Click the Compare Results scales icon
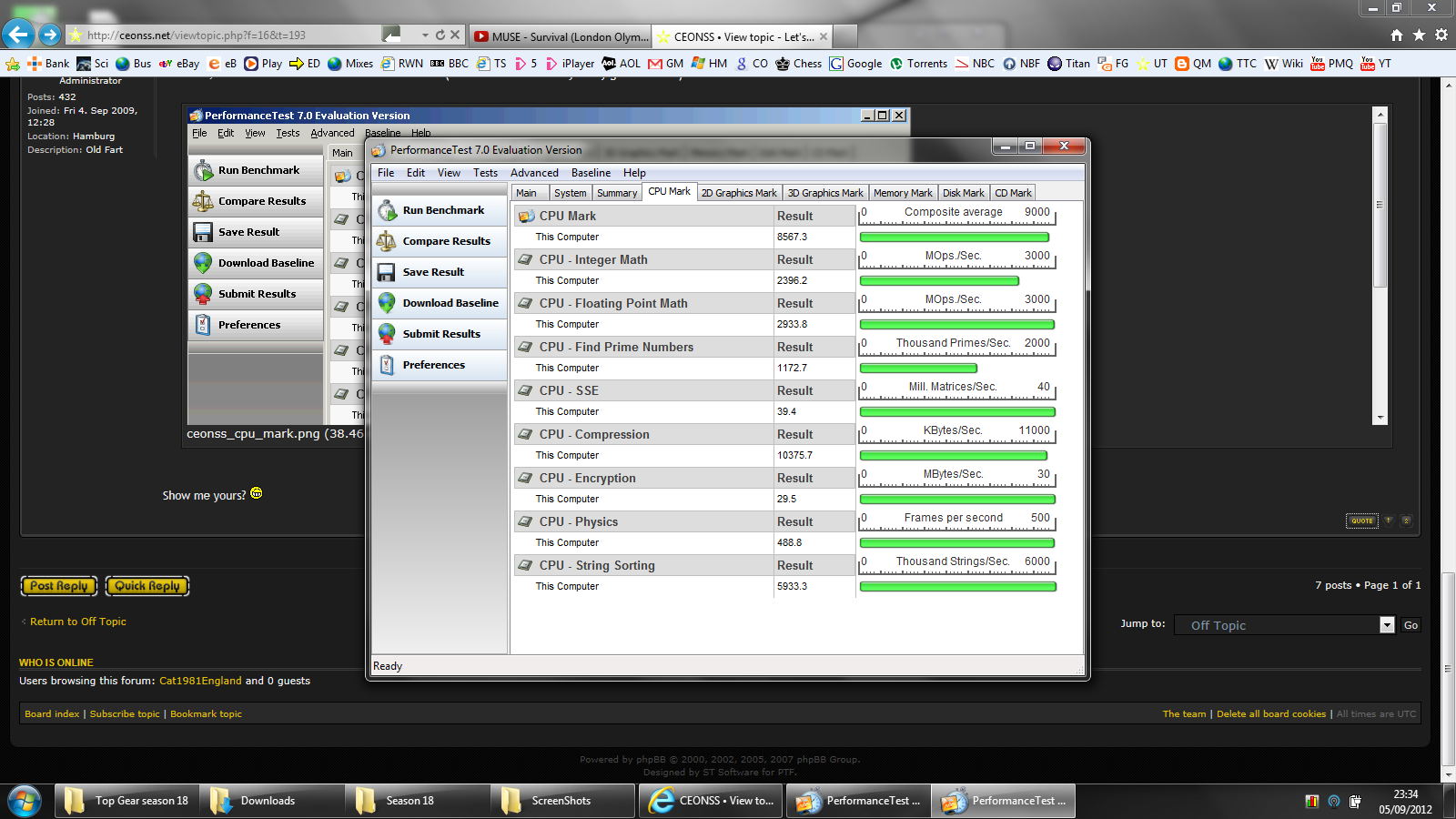Viewport: 1456px width, 819px height. (x=388, y=241)
